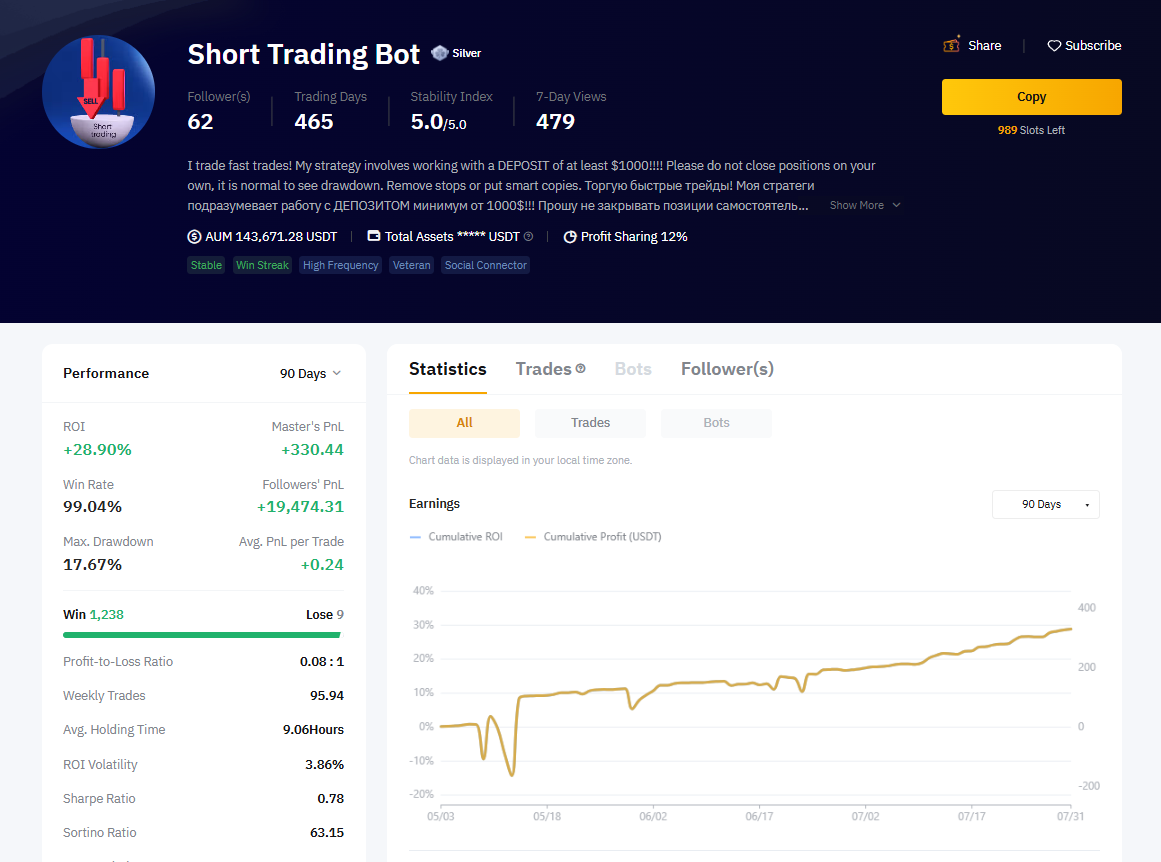
Task: Toggle Cumulative ROI legend series
Action: pos(456,537)
